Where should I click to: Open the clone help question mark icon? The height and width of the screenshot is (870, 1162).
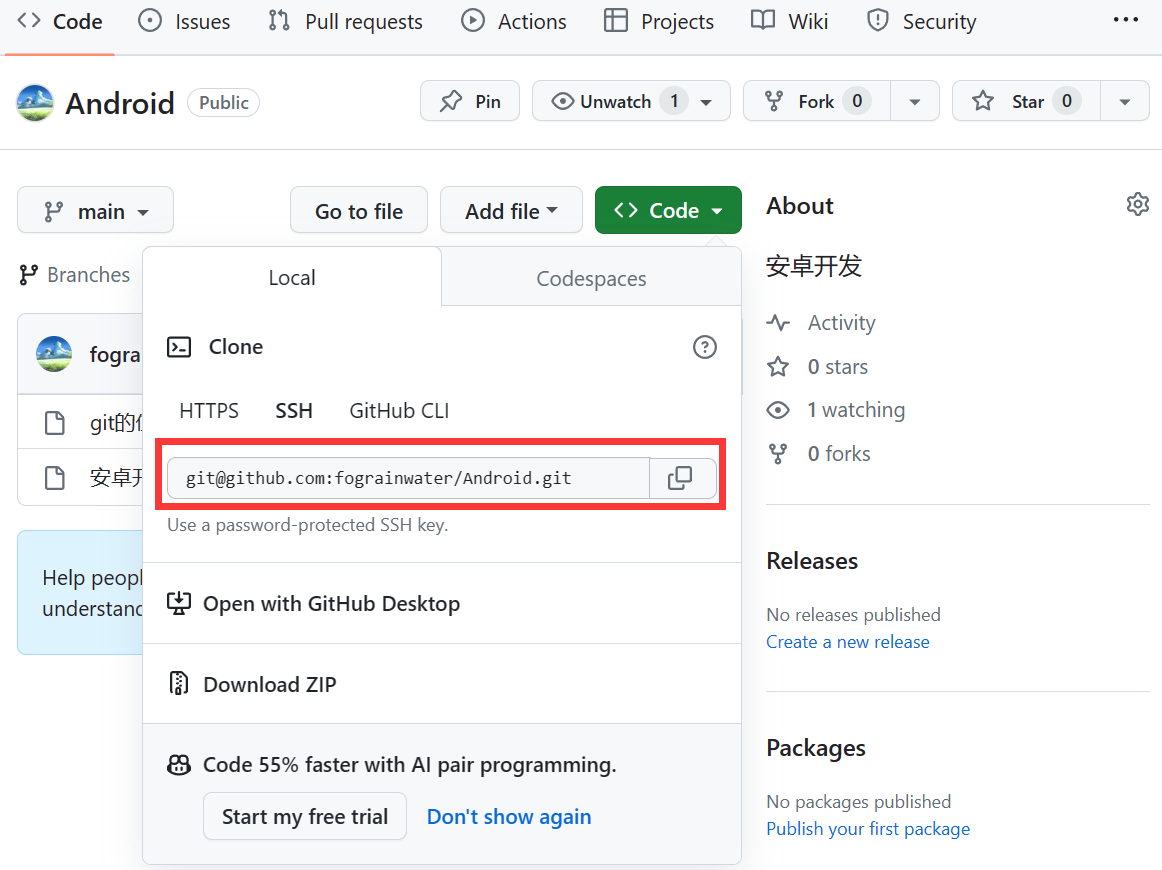click(x=704, y=347)
